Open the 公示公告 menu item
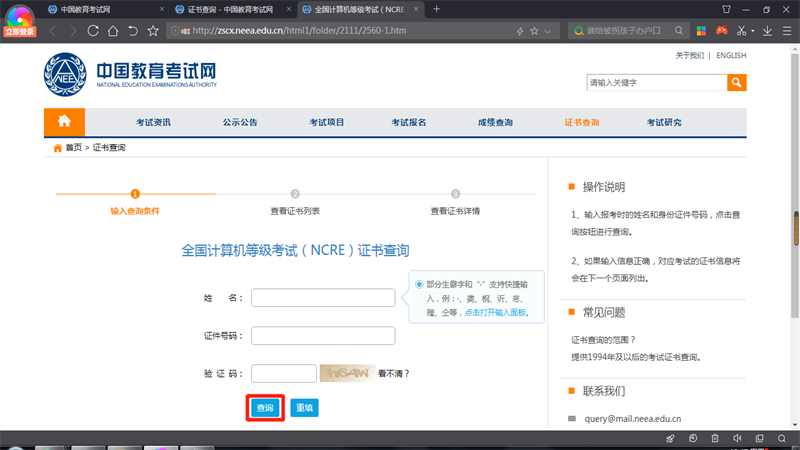The width and height of the screenshot is (800, 450). [240, 122]
